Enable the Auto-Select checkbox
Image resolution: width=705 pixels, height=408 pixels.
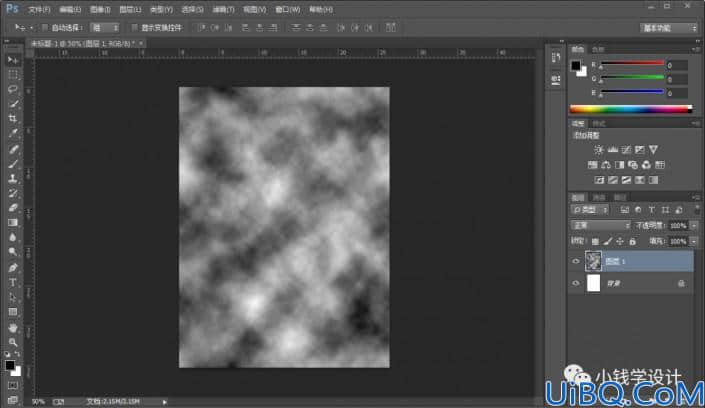tap(45, 28)
